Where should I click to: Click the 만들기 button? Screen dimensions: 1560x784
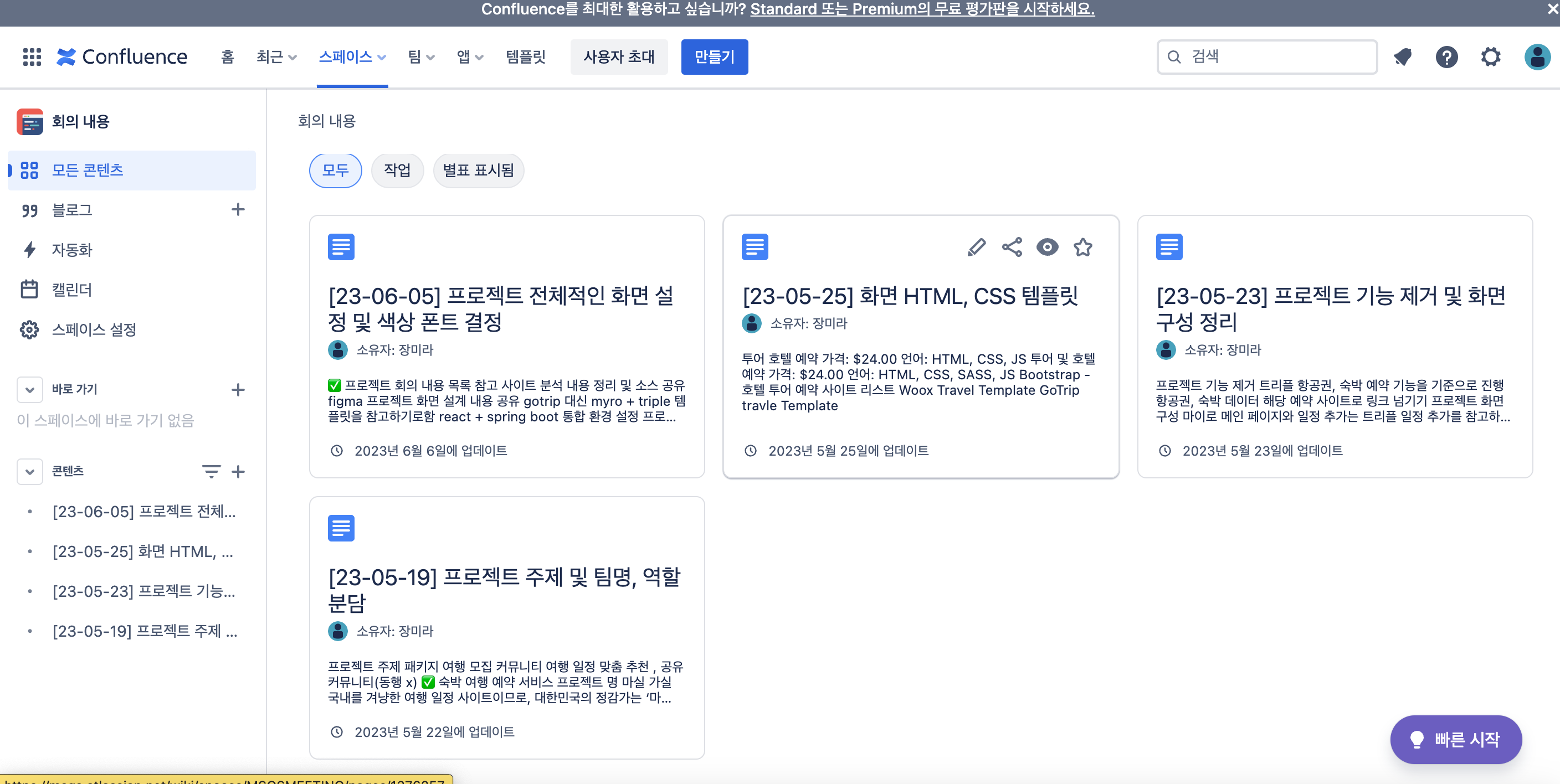coord(714,57)
